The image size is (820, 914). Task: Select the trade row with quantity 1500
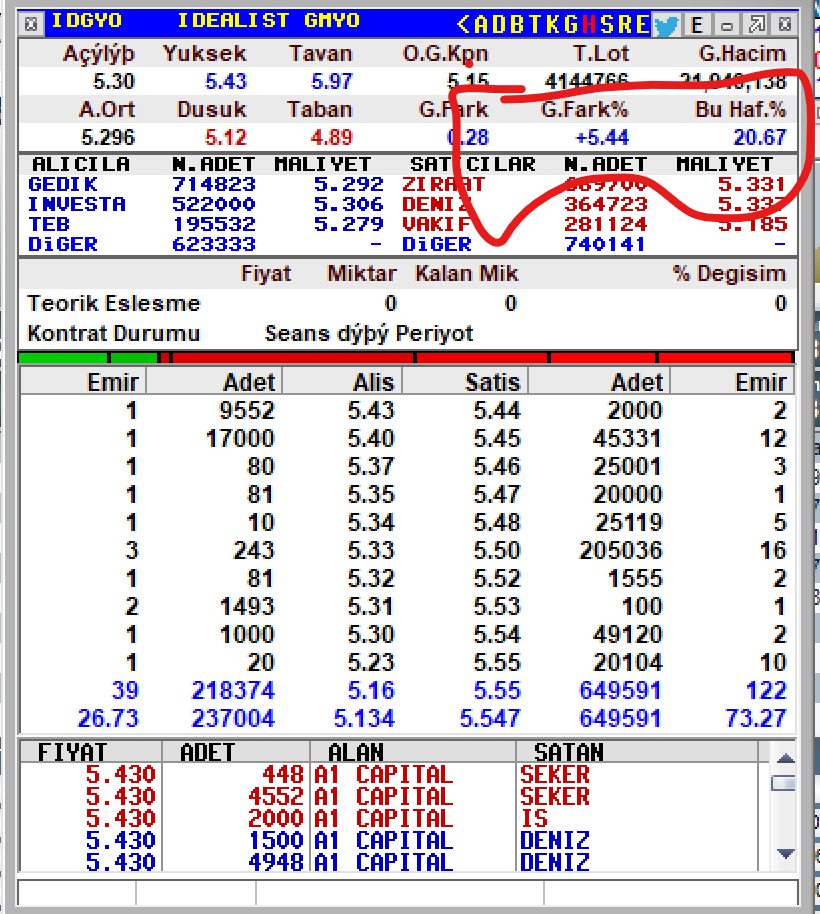389,841
